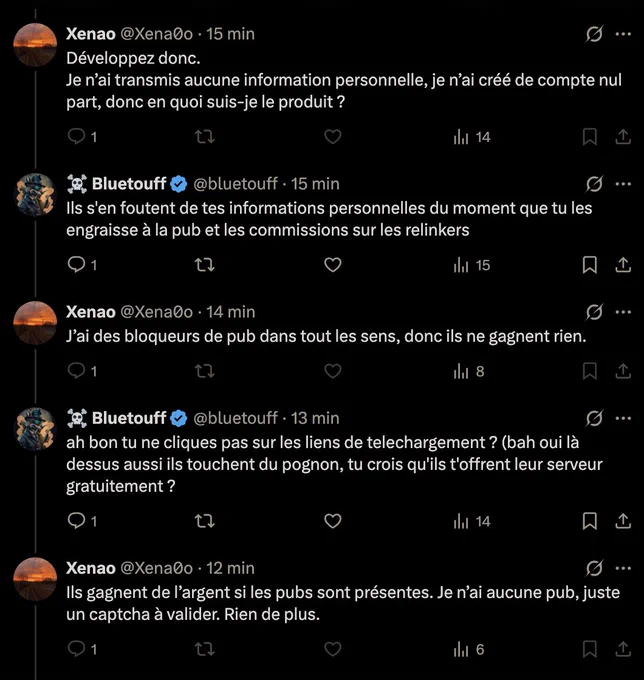644x680 pixels.
Task: Open Bluetouff's profile from 15 min tweet name
Action: pos(129,184)
